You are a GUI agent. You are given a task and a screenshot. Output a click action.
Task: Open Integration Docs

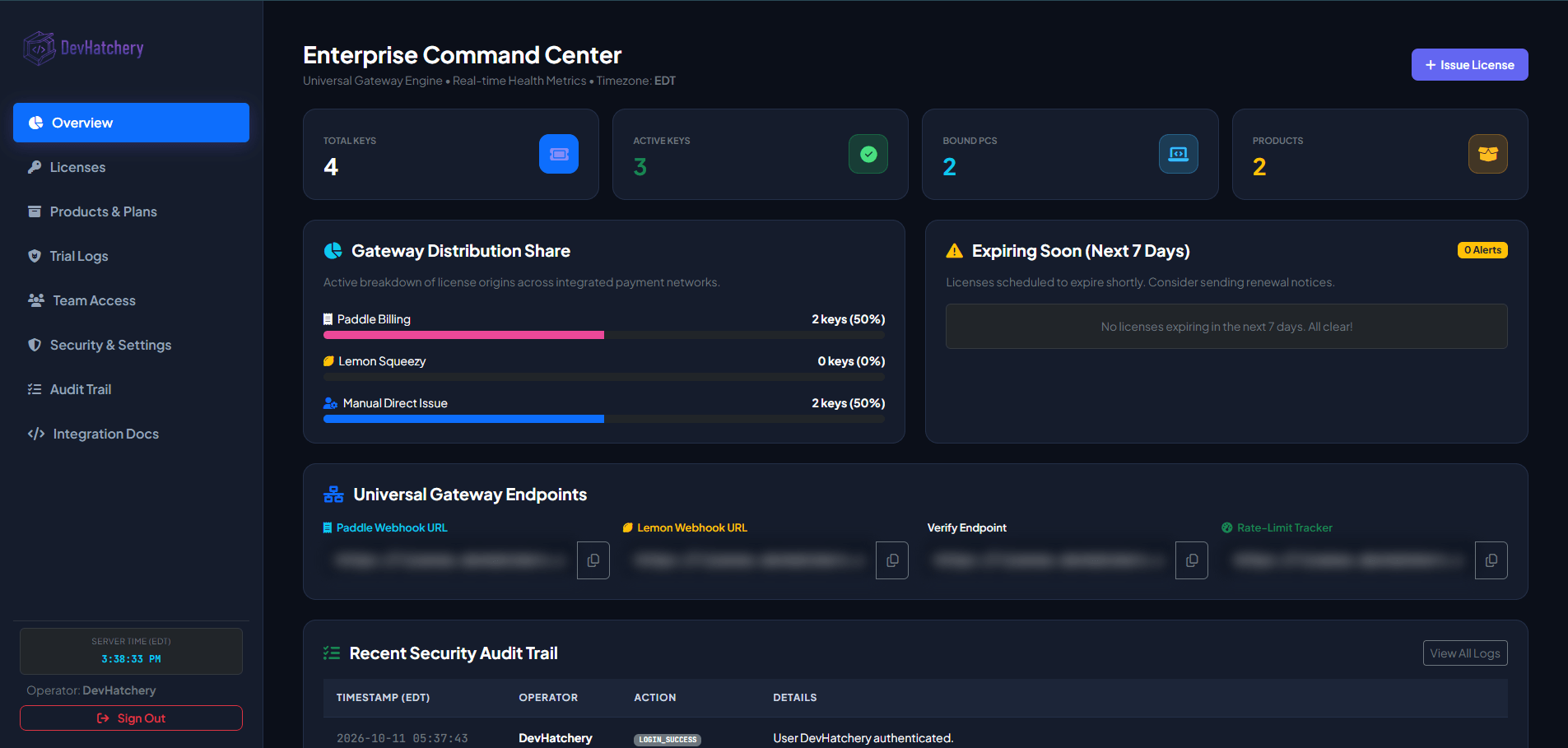(131, 434)
